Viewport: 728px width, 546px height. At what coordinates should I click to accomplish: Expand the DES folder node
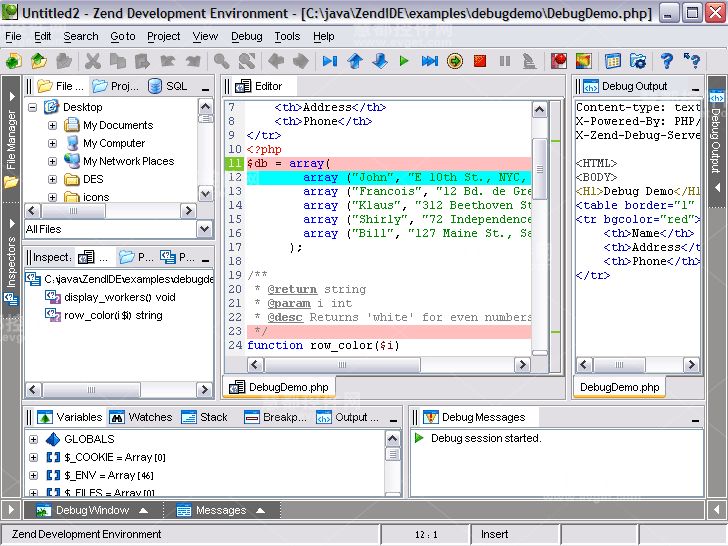[52, 179]
